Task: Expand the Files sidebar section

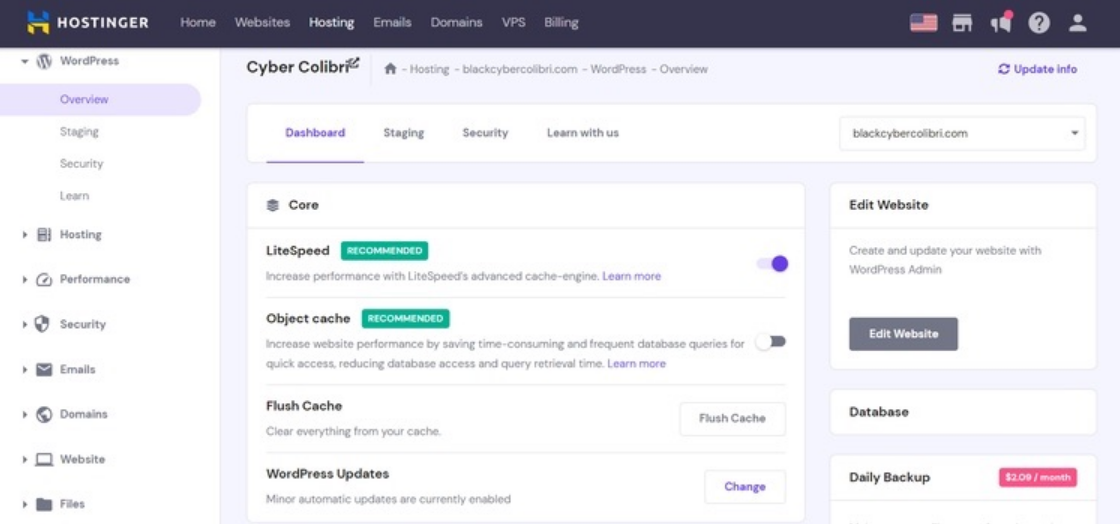Action: 25,505
